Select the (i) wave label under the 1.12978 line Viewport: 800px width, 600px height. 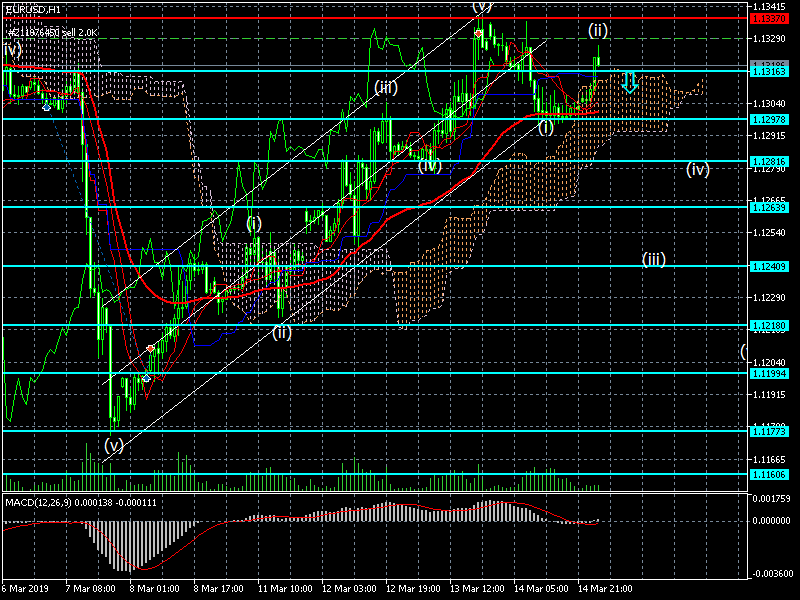tap(546, 127)
